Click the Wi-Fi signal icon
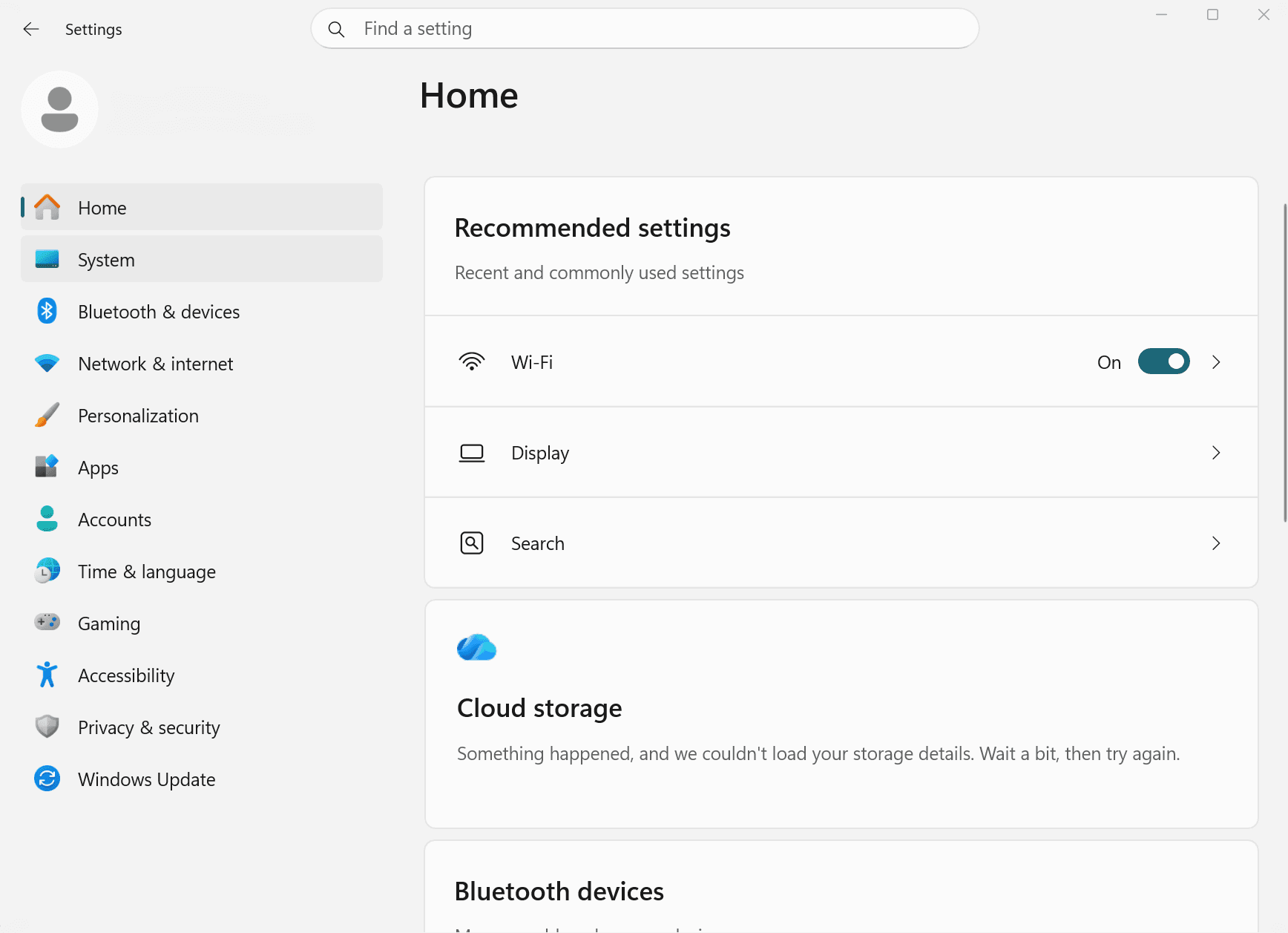Image resolution: width=1288 pixels, height=933 pixels. (472, 361)
